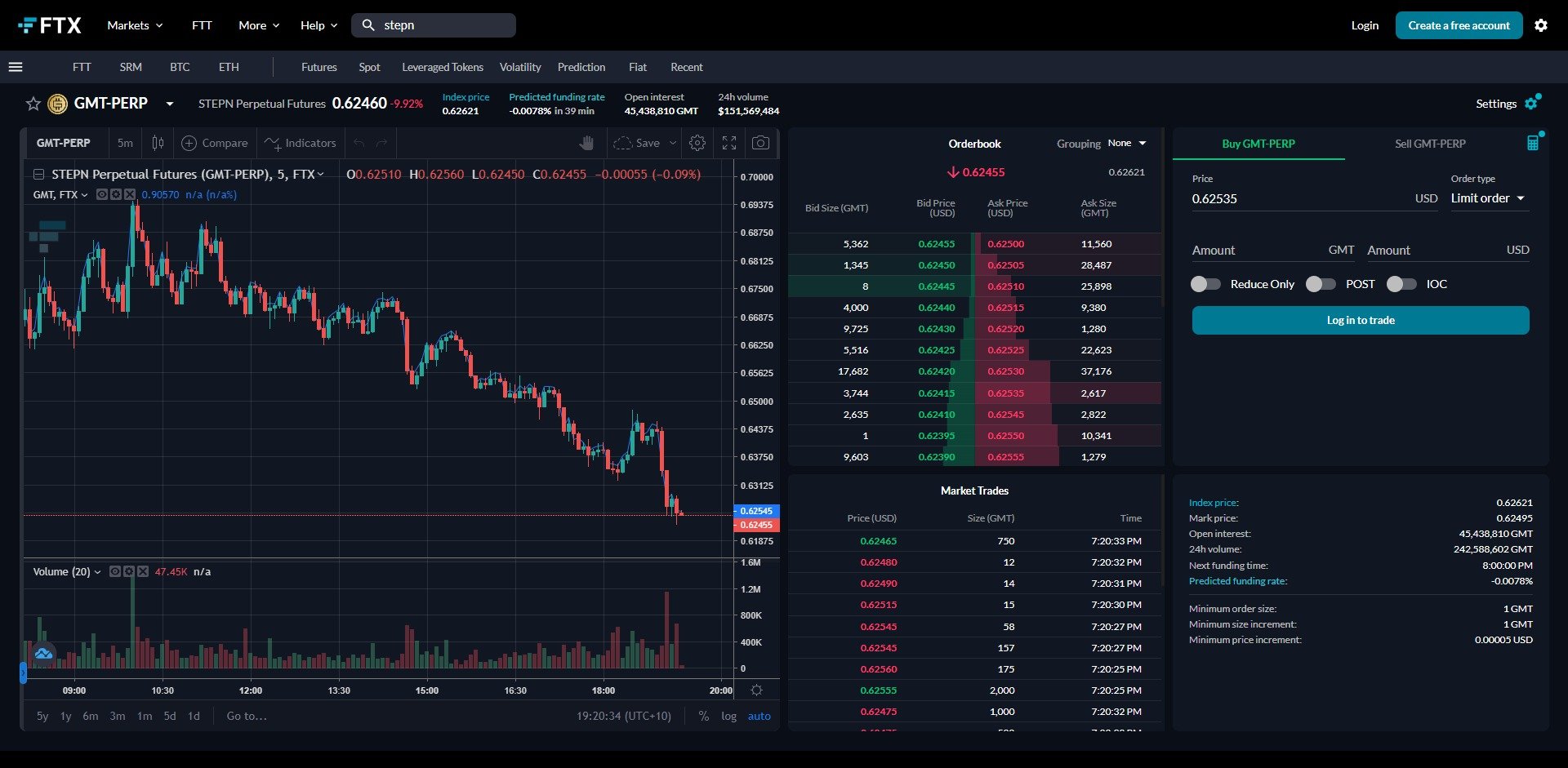The width and height of the screenshot is (1568, 768).
Task: Turn on the POST toggle
Action: point(1321,284)
